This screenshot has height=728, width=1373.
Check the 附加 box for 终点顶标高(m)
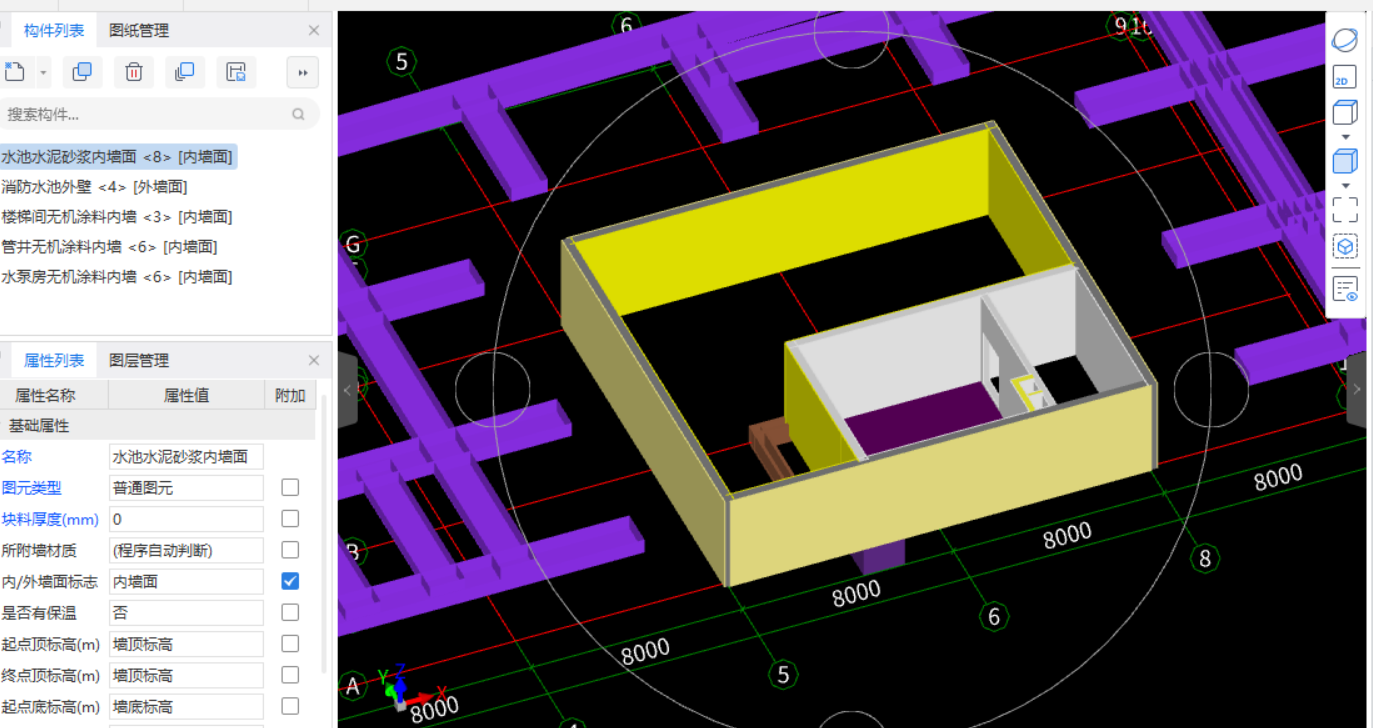coord(290,674)
